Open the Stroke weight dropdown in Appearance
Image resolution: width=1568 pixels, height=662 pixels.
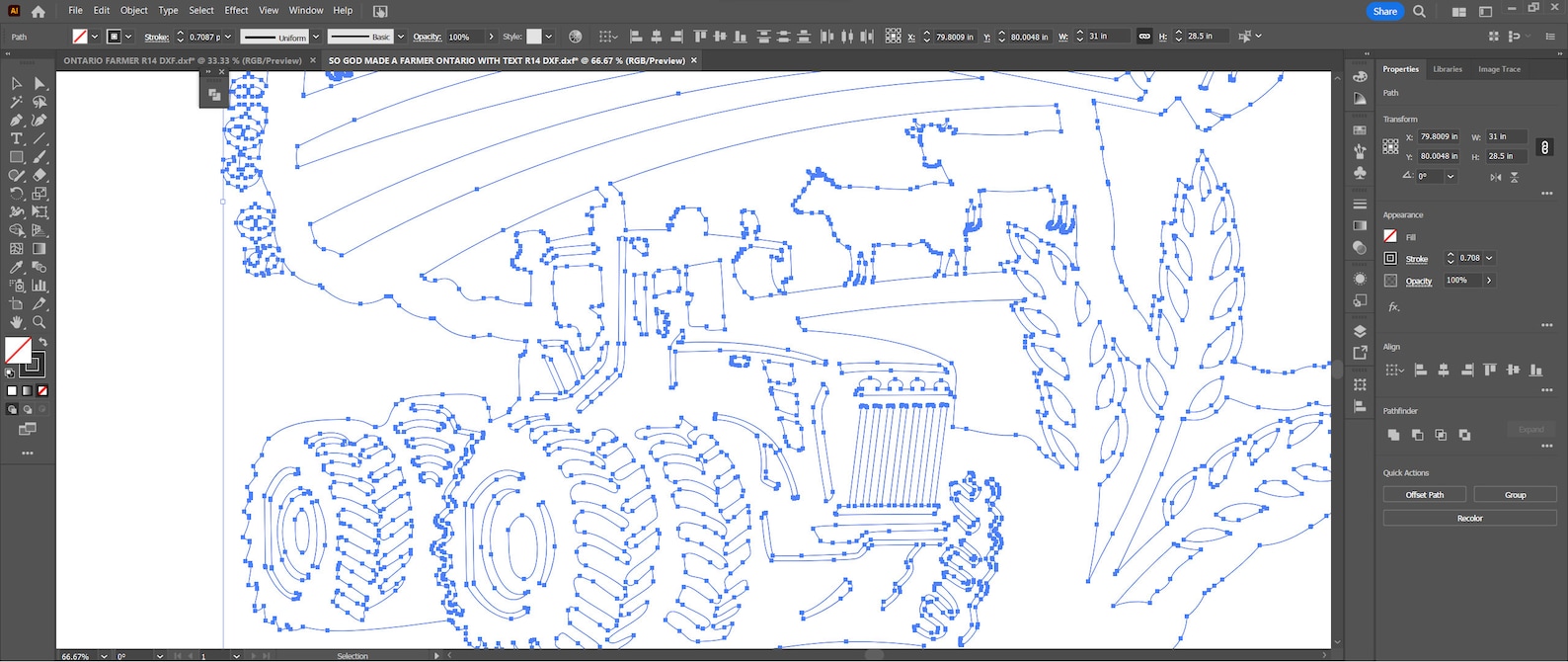(x=1489, y=258)
